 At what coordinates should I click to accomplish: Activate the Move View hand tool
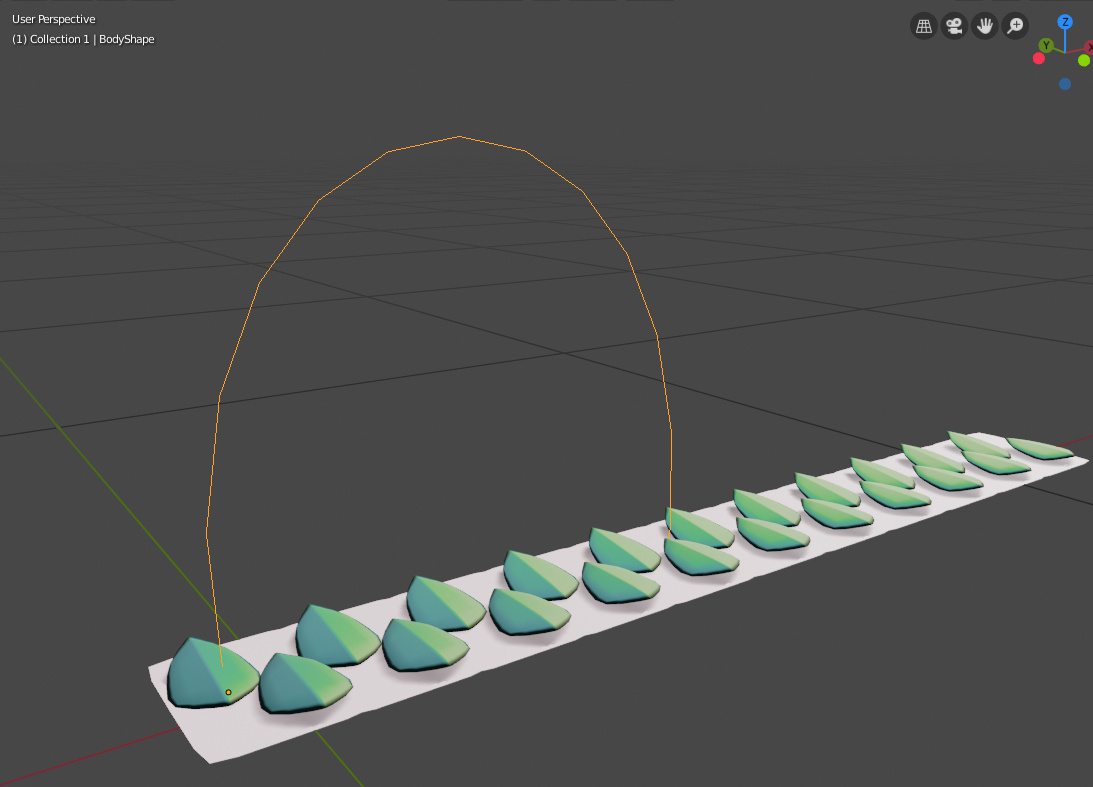point(984,25)
